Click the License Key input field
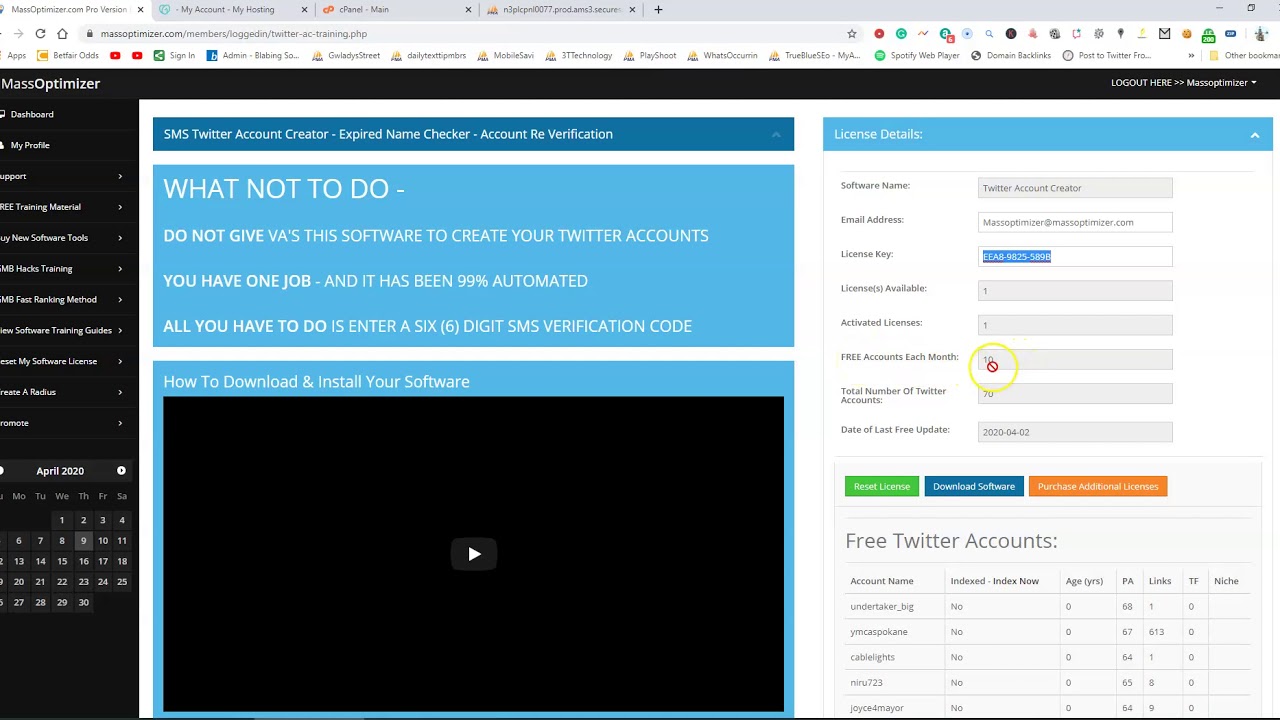Viewport: 1280px width, 720px height. [x=1075, y=256]
